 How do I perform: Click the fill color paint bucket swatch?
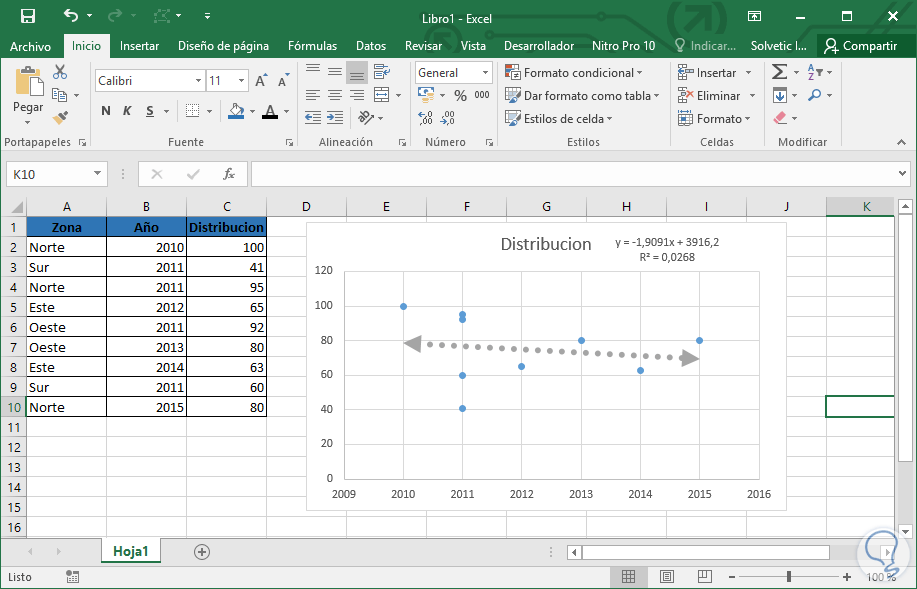point(236,111)
